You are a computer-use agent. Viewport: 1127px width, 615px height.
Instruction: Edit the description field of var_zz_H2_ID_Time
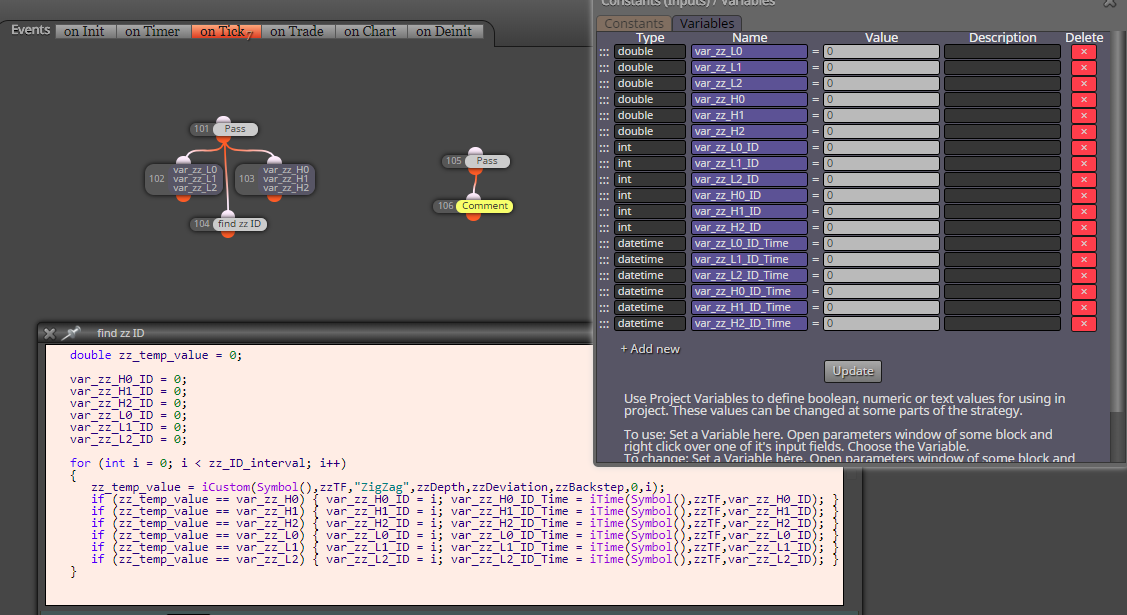point(1002,323)
